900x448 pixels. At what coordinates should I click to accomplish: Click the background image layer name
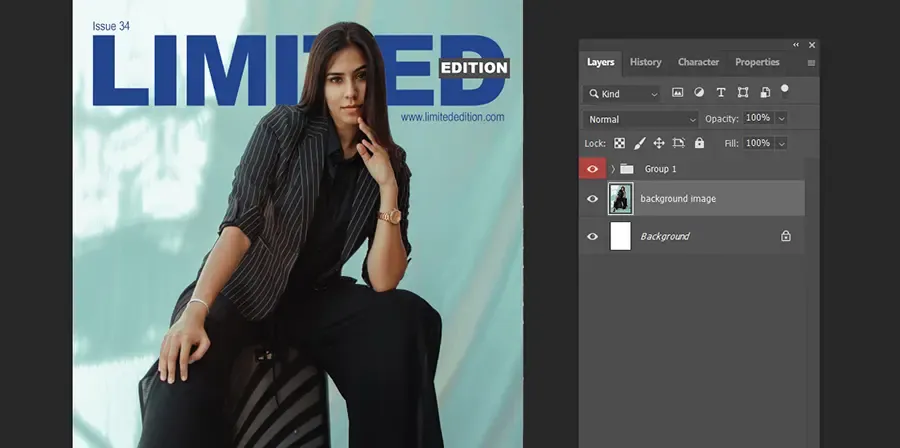pyautogui.click(x=678, y=198)
